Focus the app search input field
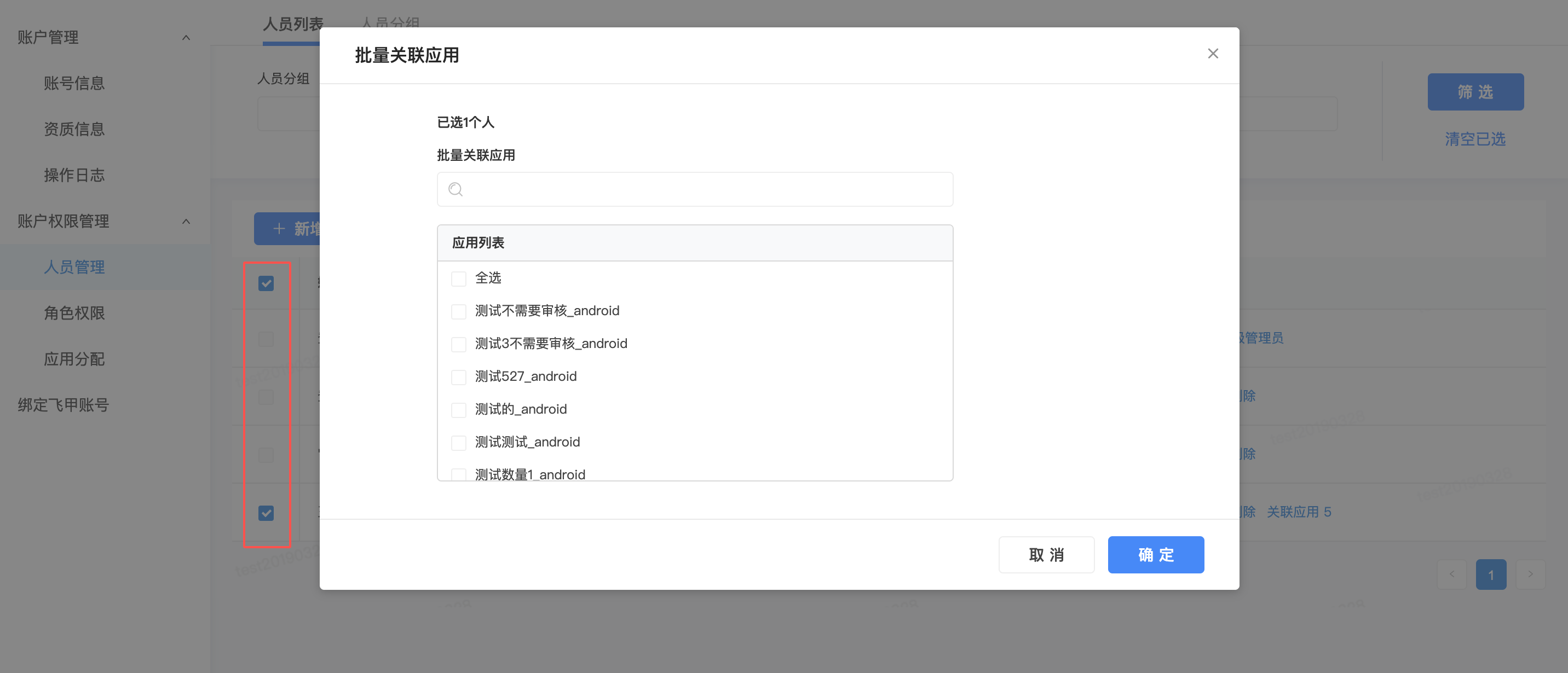1568x673 pixels. (706, 189)
